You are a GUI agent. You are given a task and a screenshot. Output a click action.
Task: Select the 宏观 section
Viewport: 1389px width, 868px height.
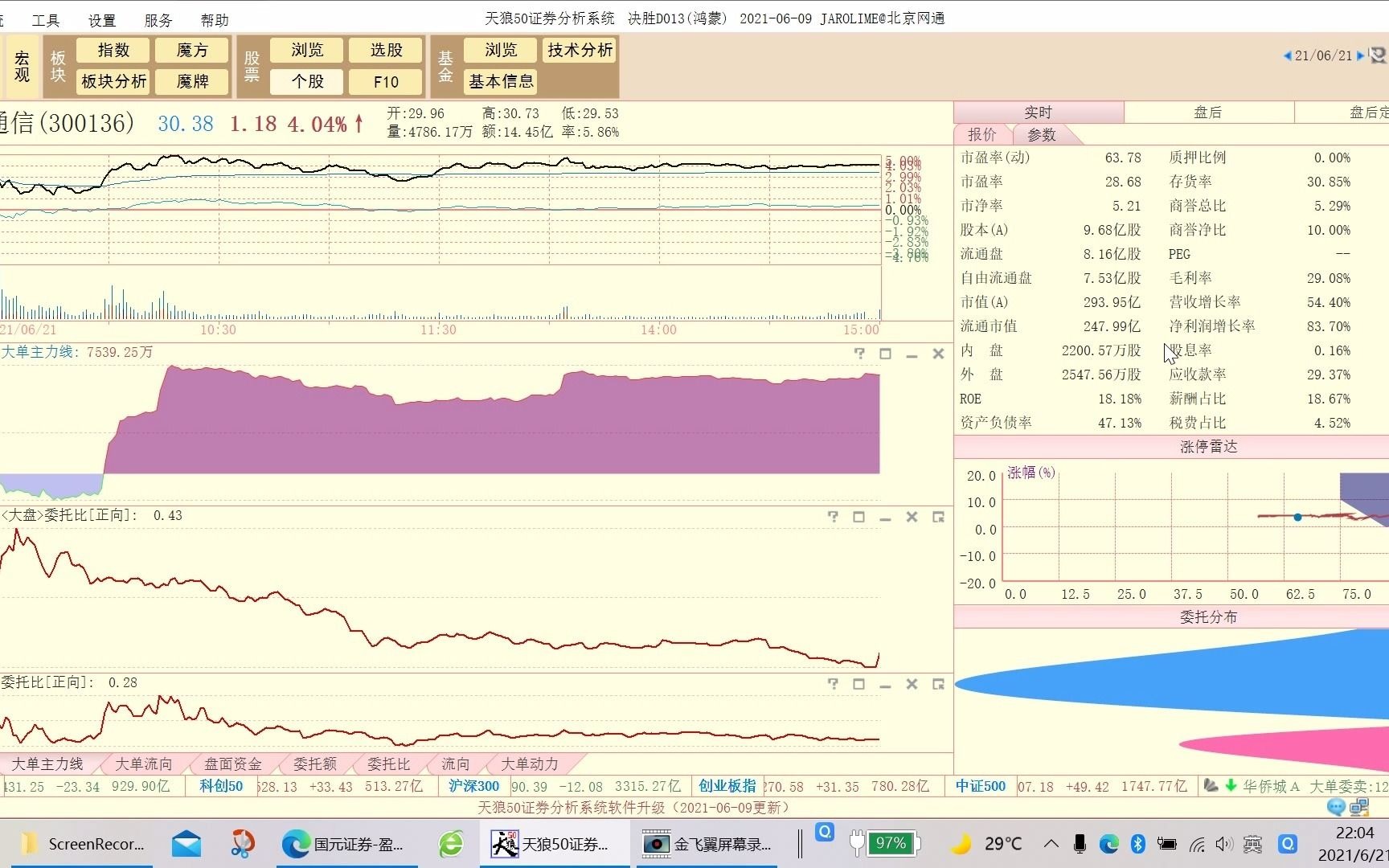click(22, 66)
